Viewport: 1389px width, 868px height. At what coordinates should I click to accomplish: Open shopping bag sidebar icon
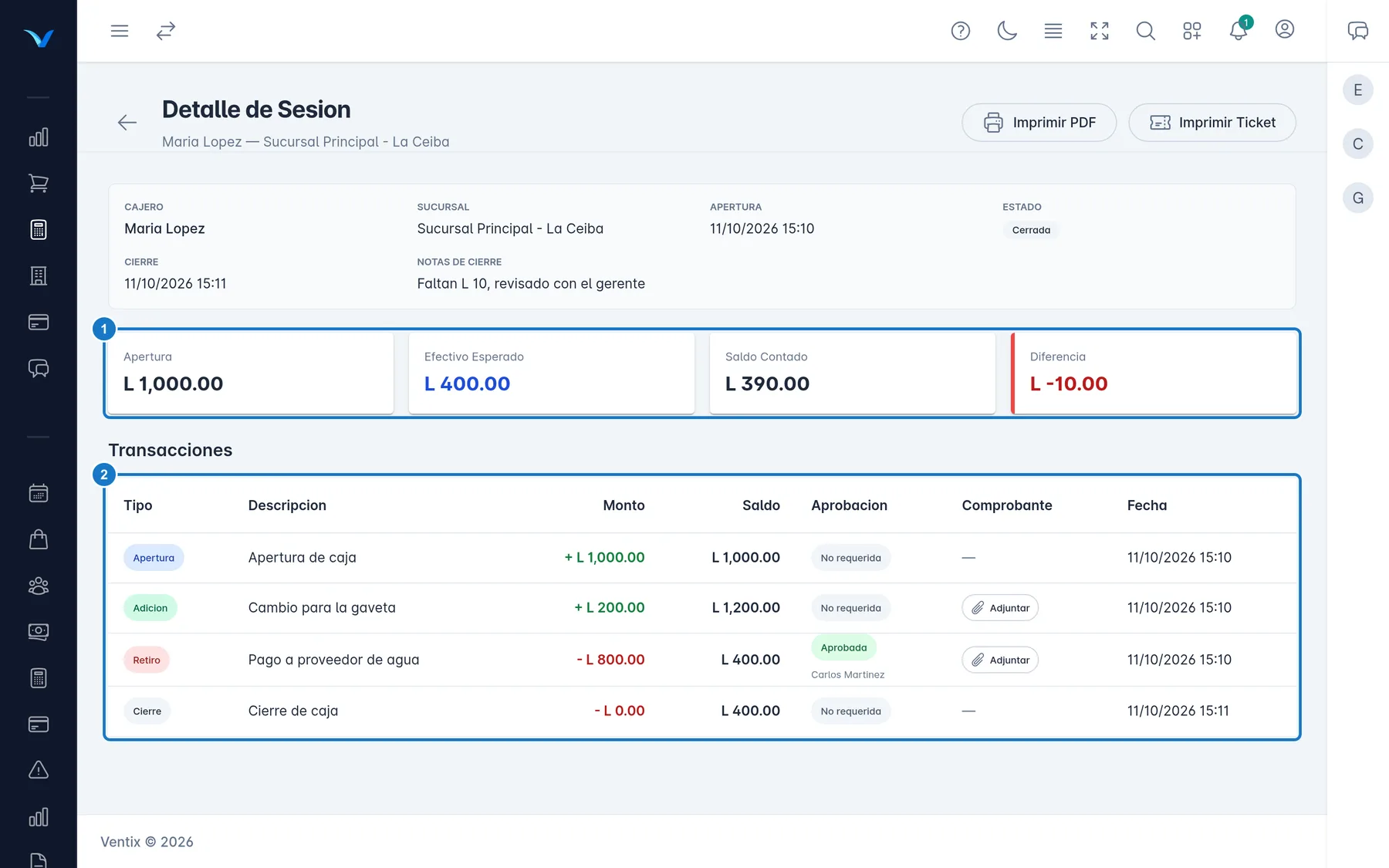[x=39, y=539]
